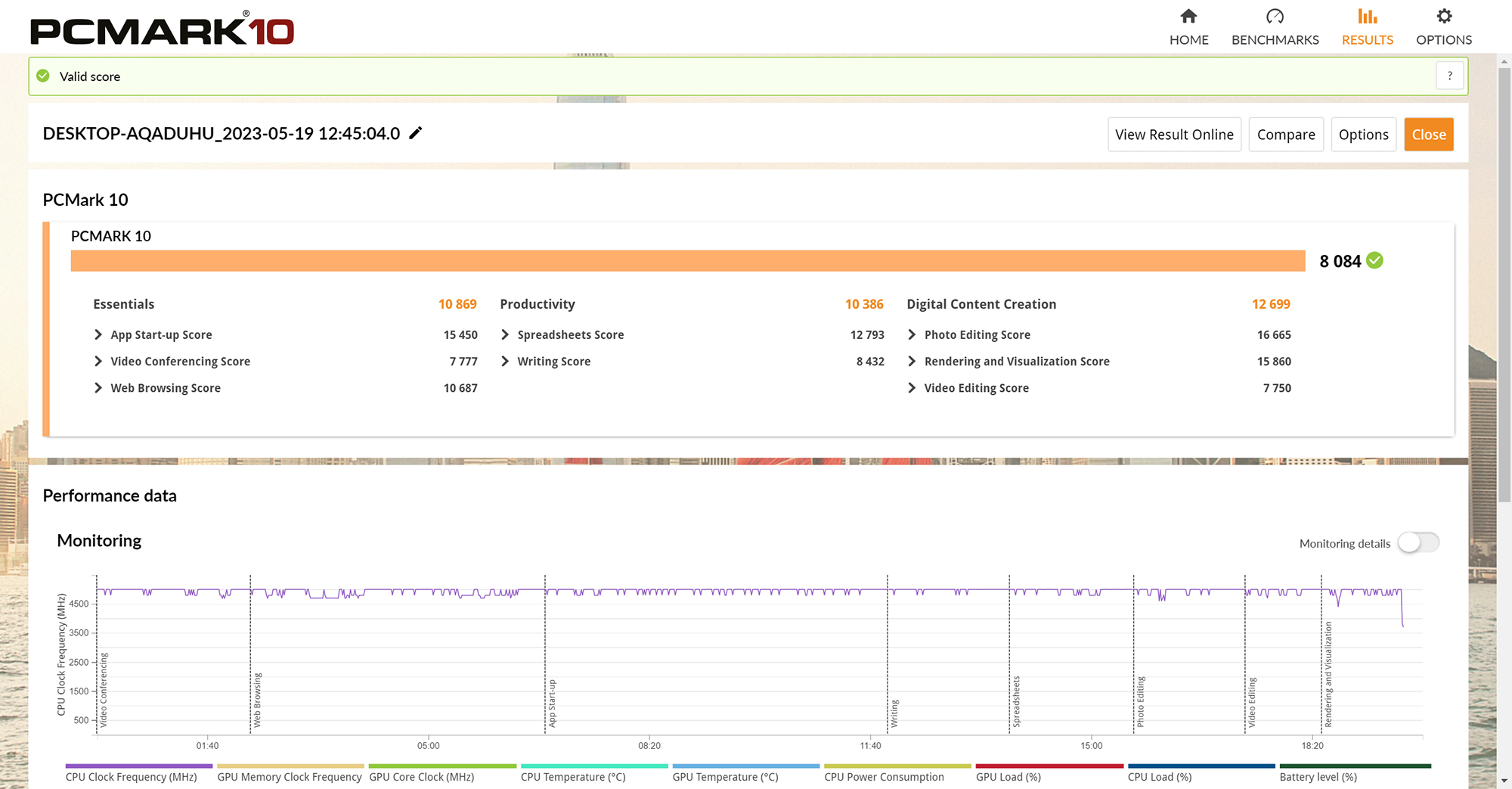Click the green Valid score checkmark icon

43,76
